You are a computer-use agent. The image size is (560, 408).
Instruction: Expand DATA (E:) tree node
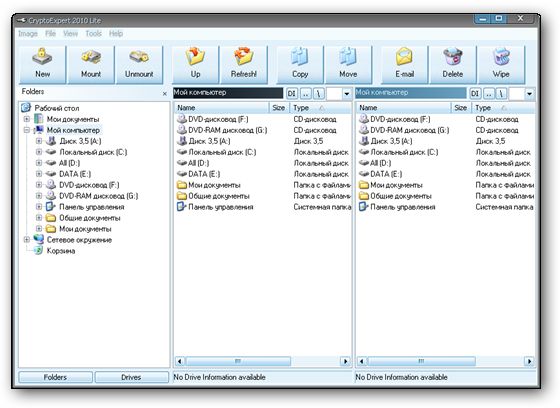(39, 174)
